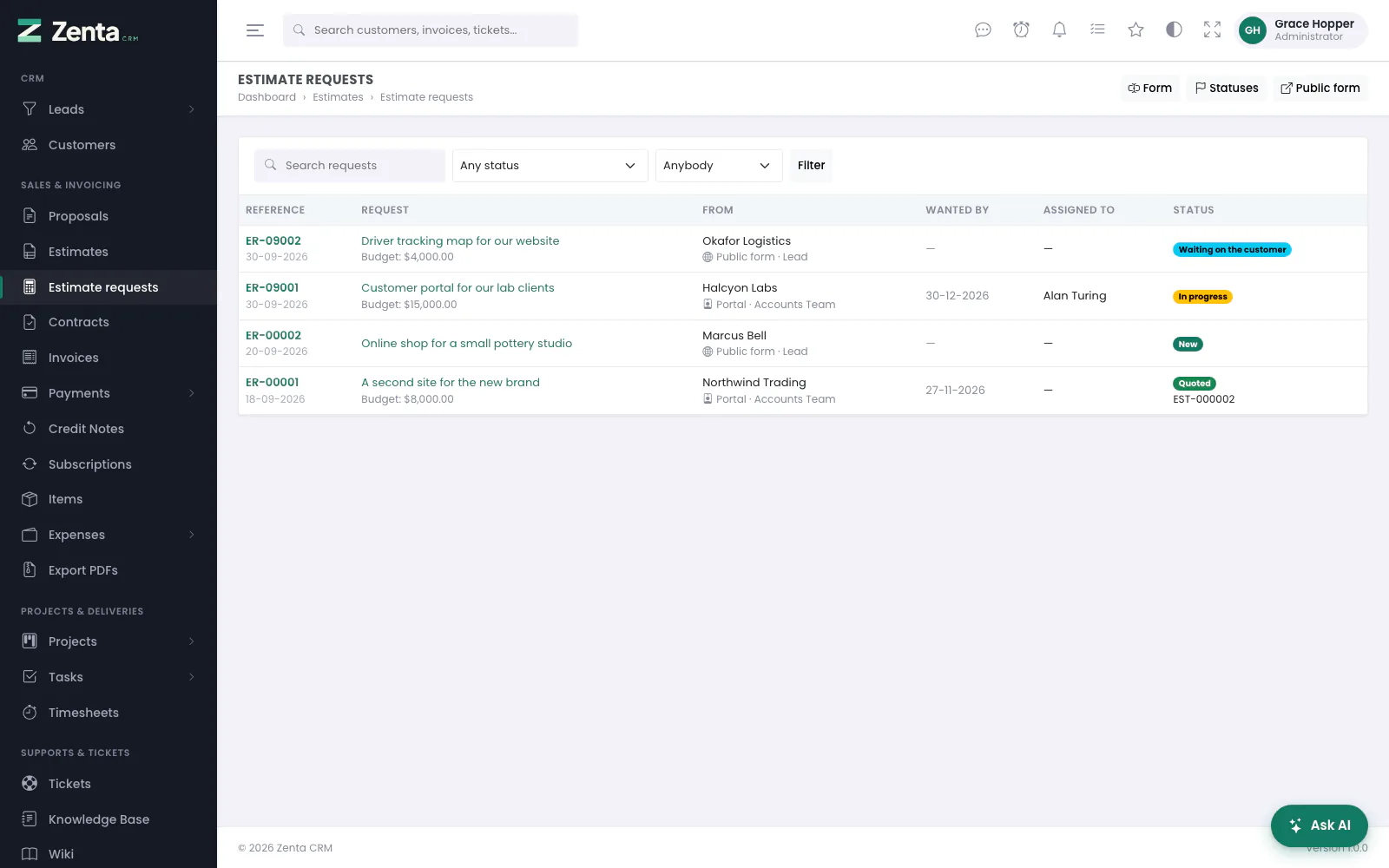
Task: Enter fullscreen with the expand icon
Action: 1212,30
